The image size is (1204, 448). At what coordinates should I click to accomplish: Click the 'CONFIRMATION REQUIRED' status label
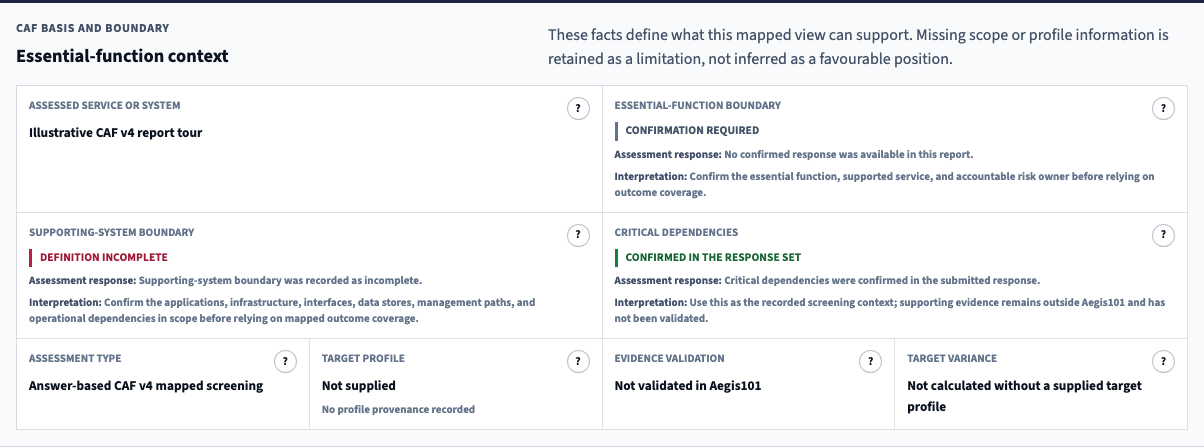pyautogui.click(x=692, y=130)
